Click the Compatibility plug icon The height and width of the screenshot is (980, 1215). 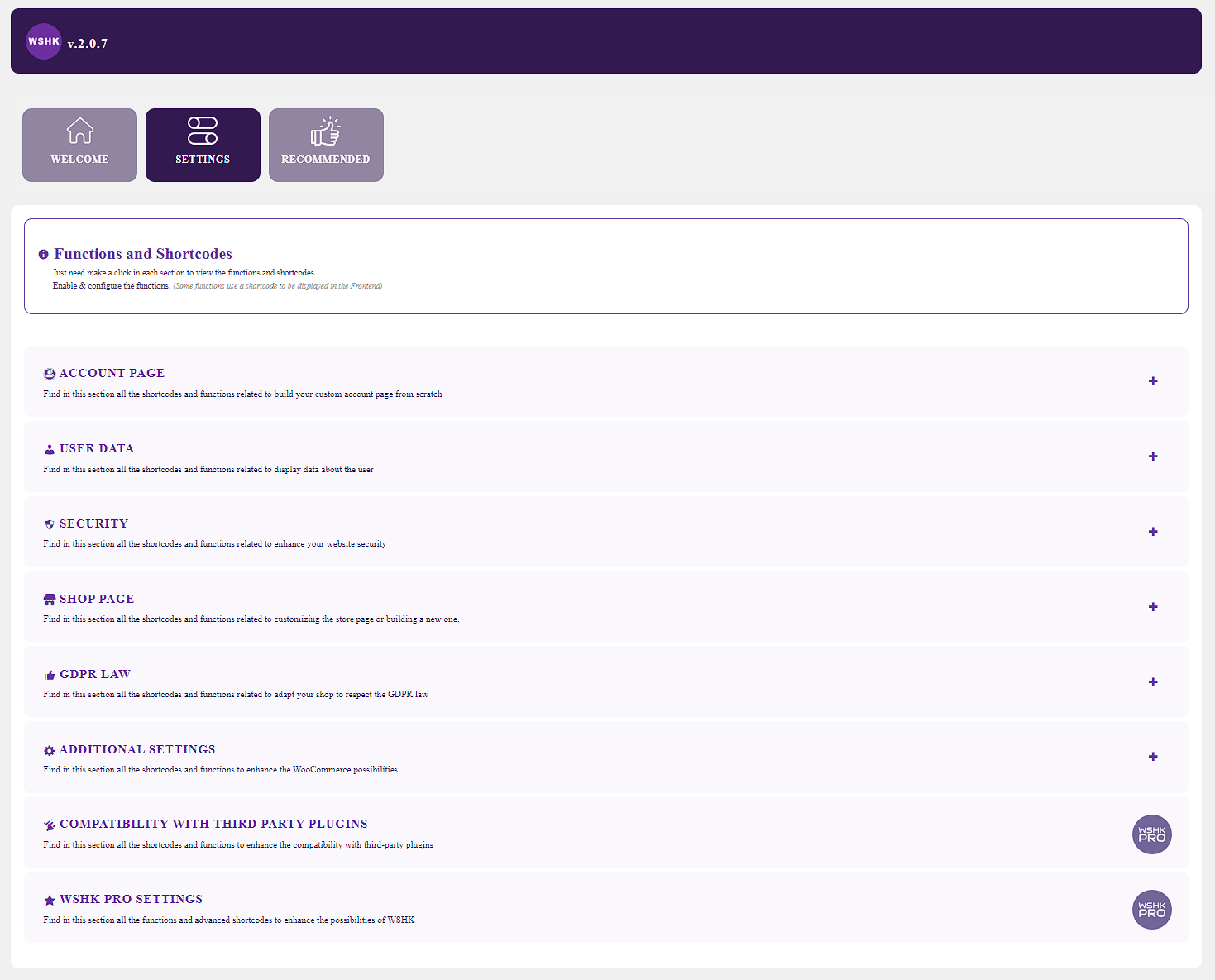tap(50, 825)
